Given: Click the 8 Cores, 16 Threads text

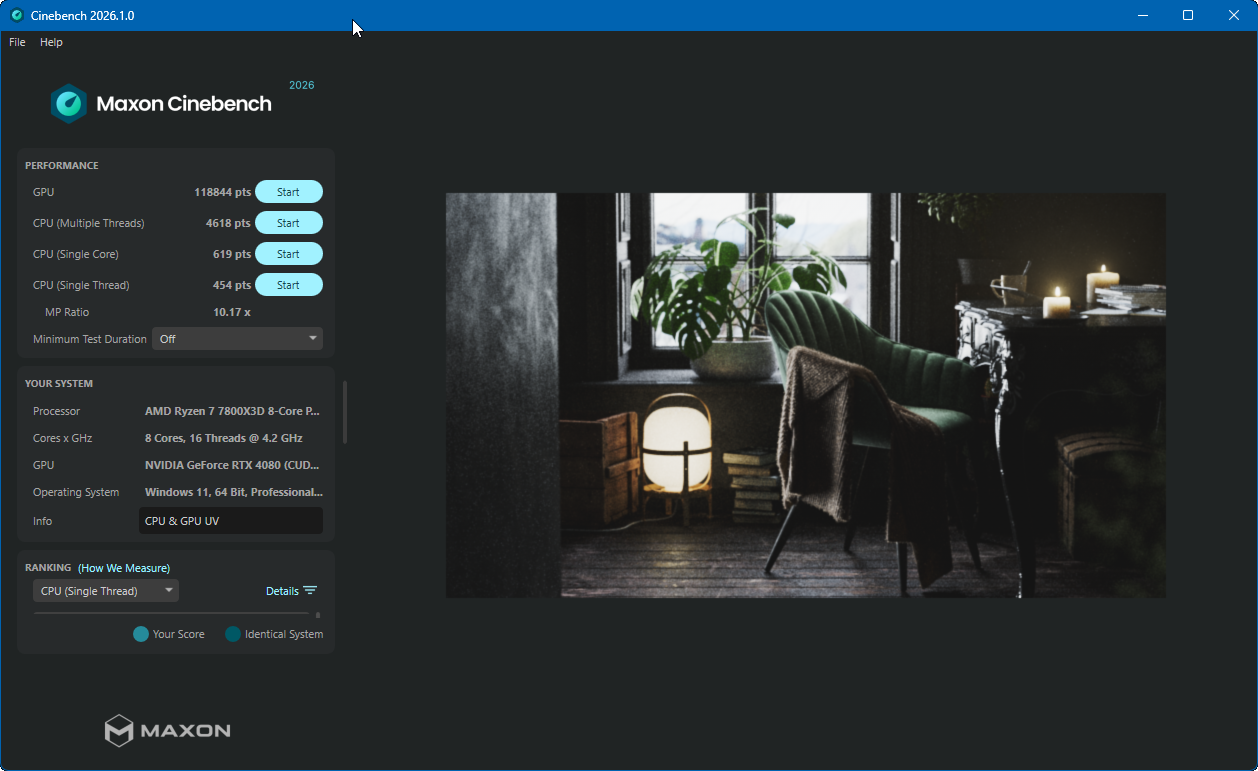Looking at the screenshot, I should [x=224, y=438].
